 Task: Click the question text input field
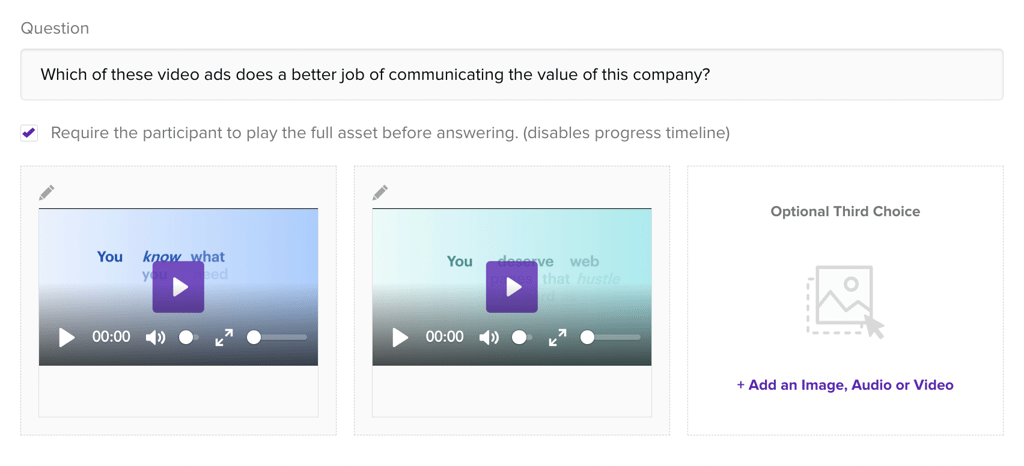[511, 74]
